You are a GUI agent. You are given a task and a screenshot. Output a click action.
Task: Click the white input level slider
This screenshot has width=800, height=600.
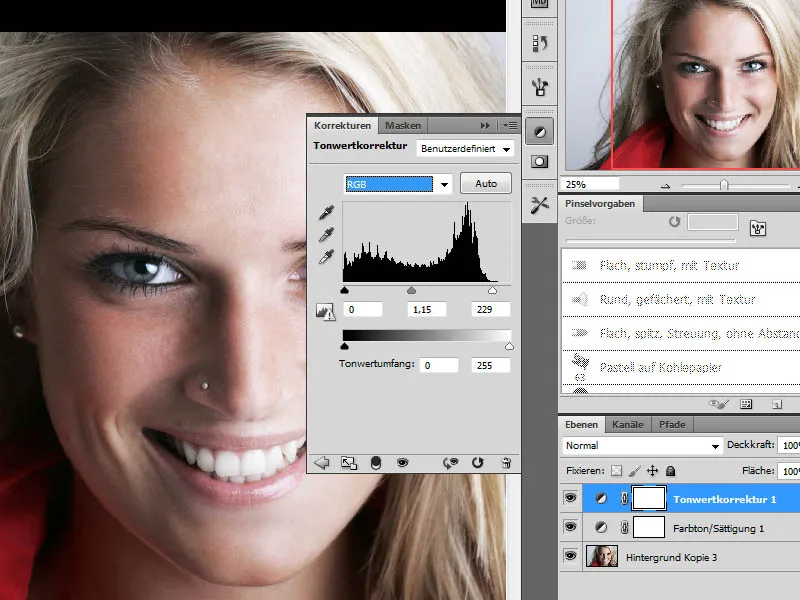[x=492, y=290]
